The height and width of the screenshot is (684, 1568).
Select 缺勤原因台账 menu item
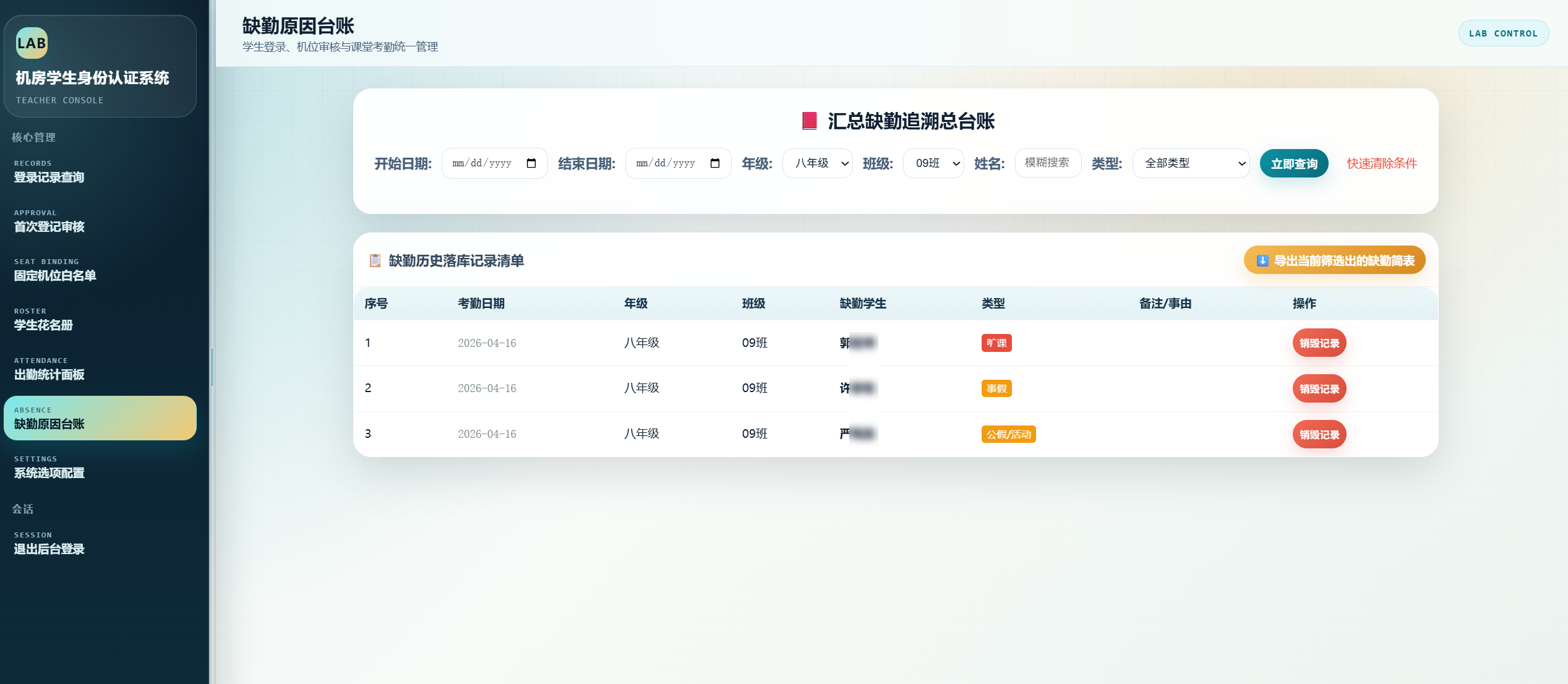(x=100, y=418)
